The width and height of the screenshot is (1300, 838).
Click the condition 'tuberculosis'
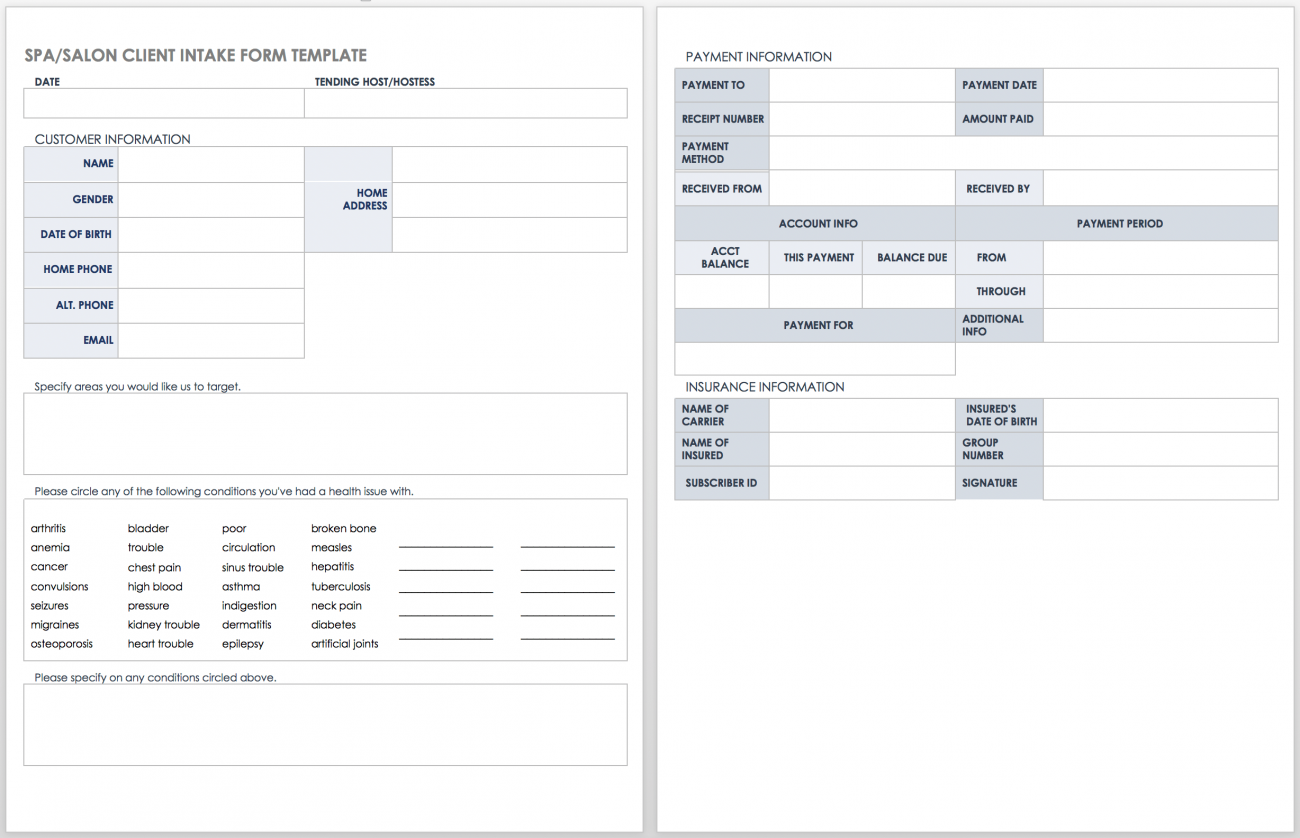(341, 587)
